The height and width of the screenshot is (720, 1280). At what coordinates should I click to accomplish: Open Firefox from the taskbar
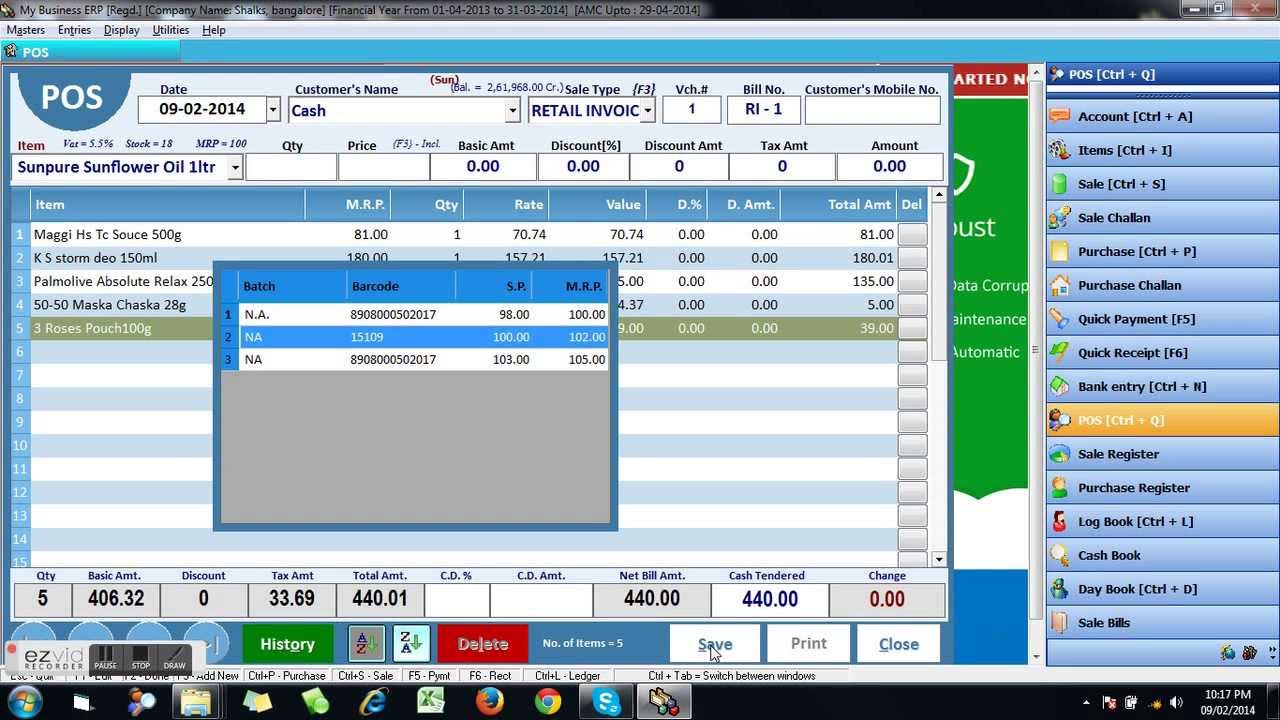click(490, 702)
